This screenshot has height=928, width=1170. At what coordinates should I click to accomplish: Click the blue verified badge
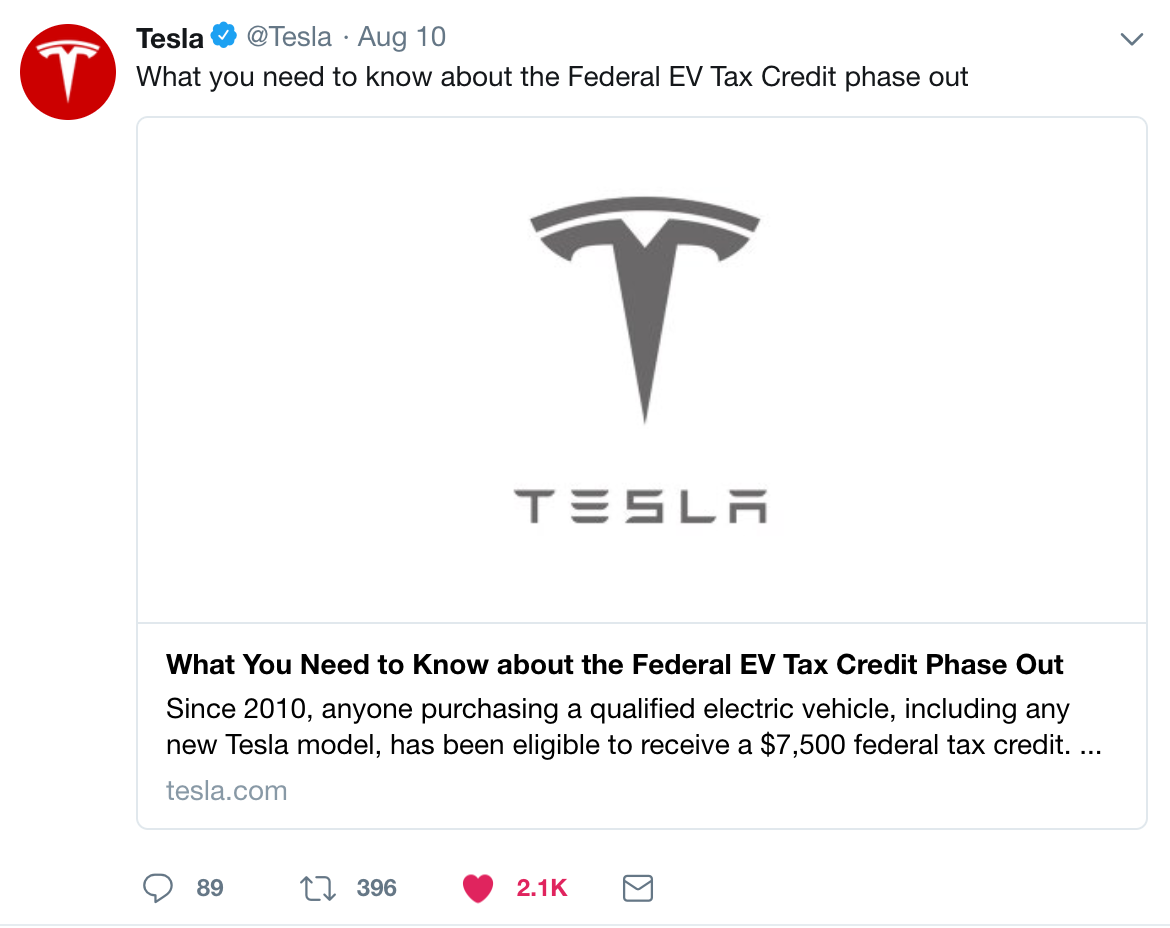click(223, 35)
